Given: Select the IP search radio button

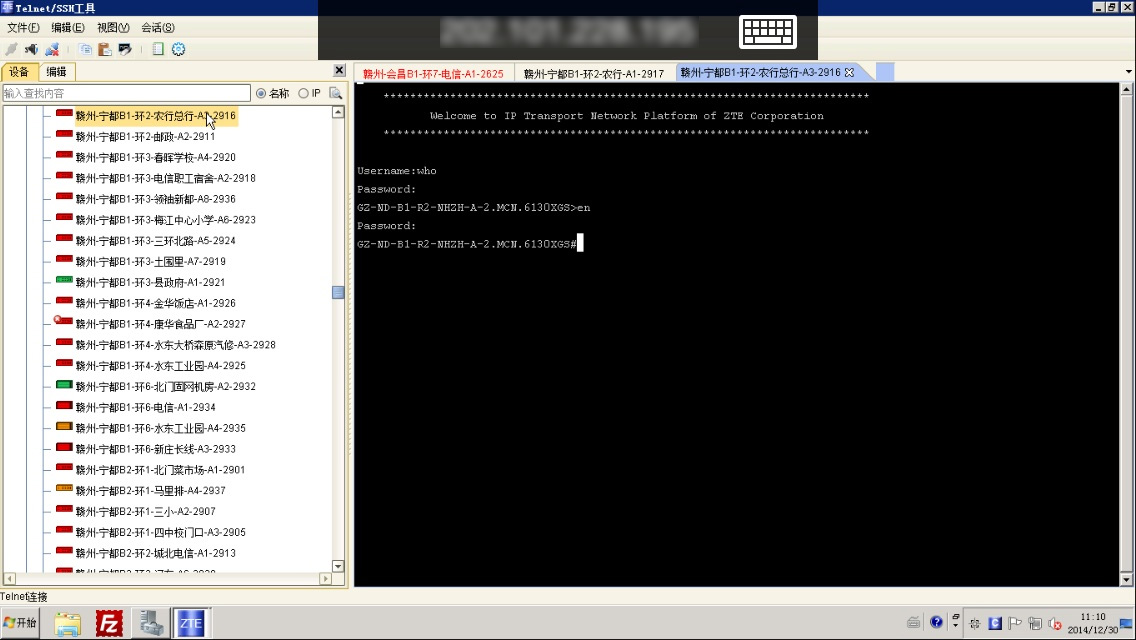Looking at the screenshot, I should click(x=304, y=93).
